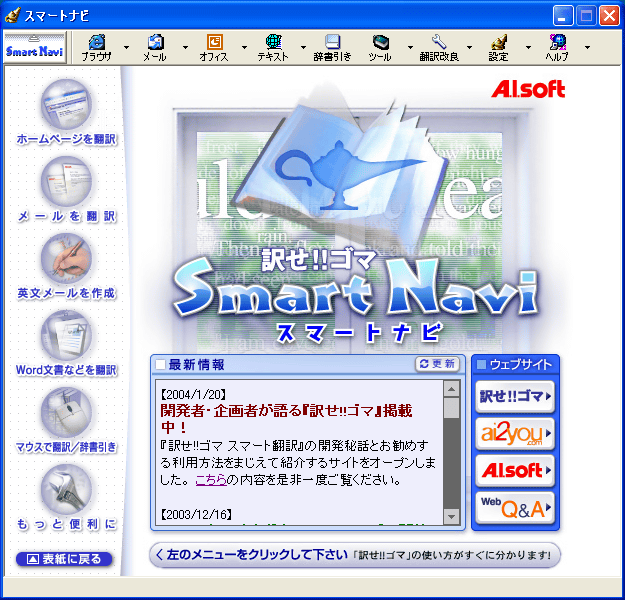Open the Web Q&A button
625x600 pixels.
click(515, 508)
